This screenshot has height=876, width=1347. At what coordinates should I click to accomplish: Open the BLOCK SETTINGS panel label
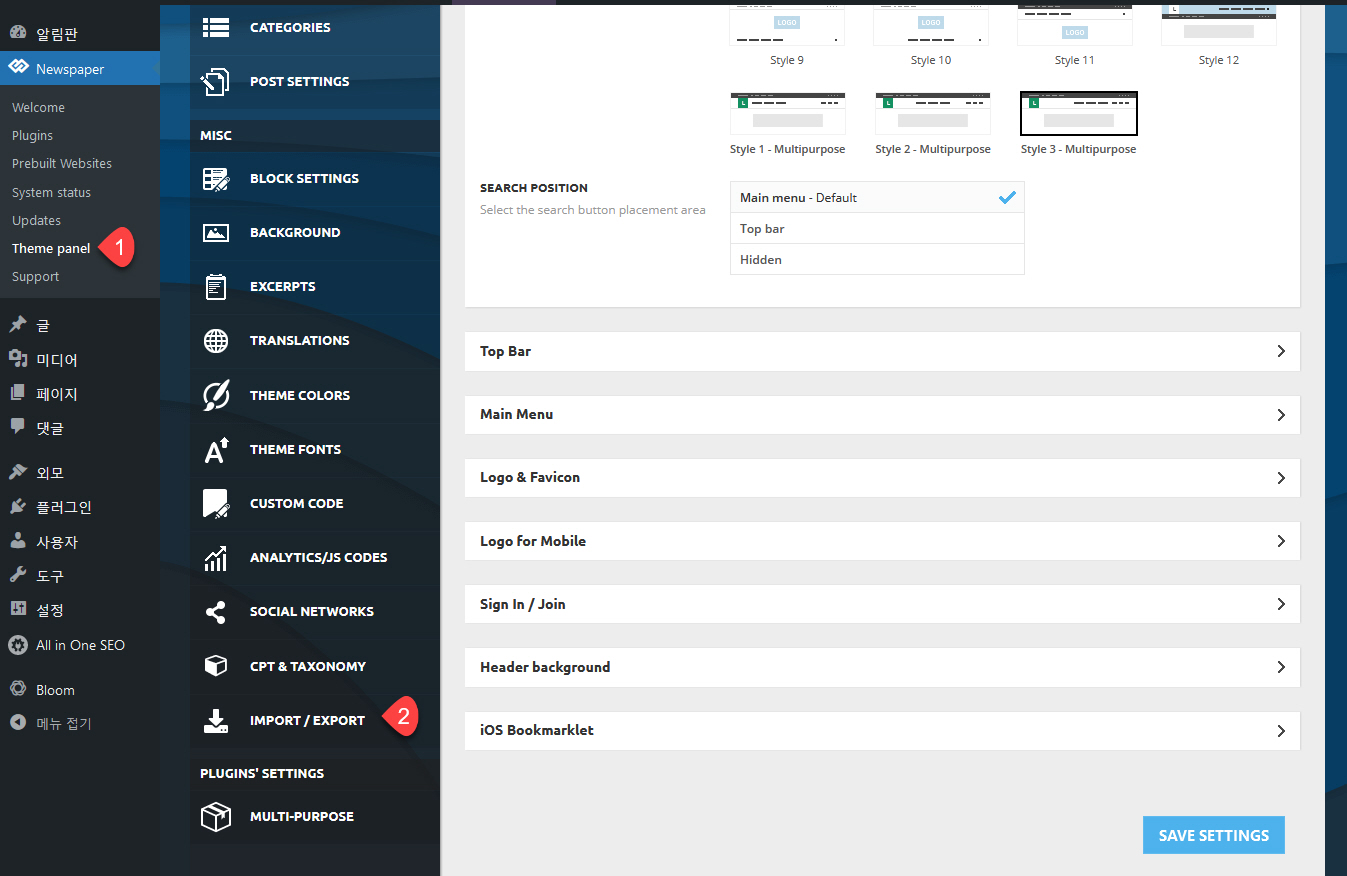[304, 178]
